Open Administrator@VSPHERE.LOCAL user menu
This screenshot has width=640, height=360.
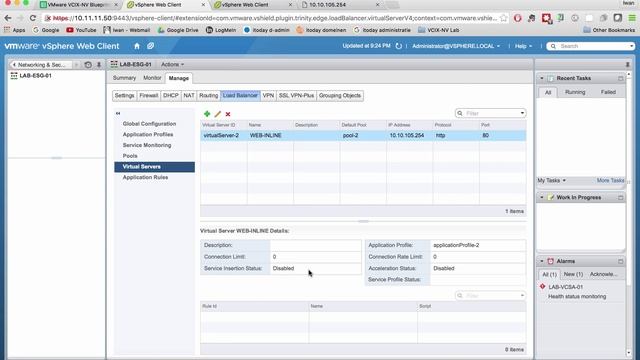click(x=456, y=46)
